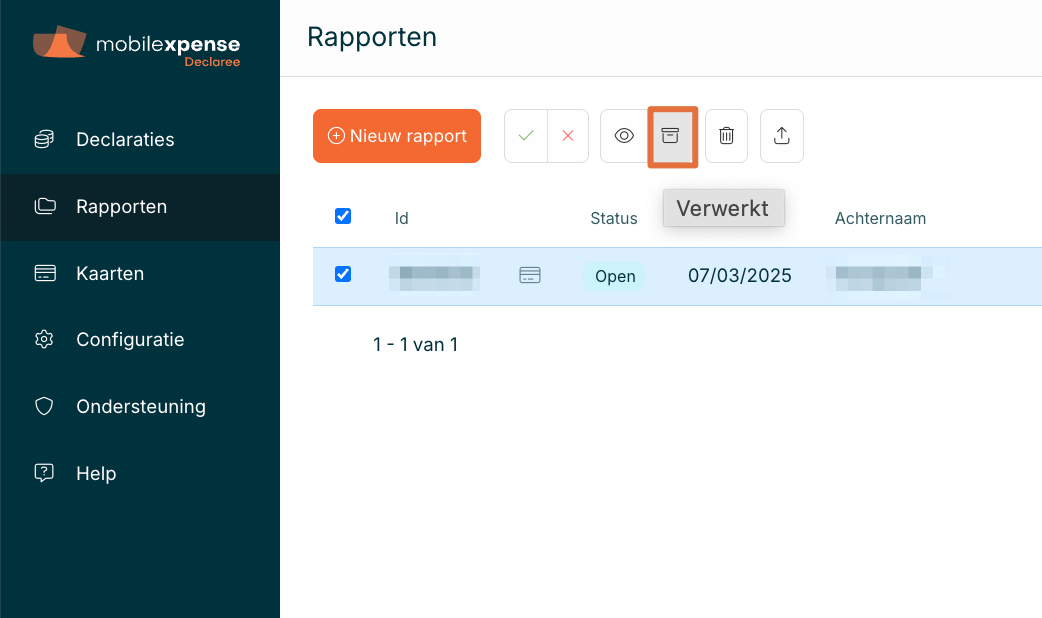Sort by the Status column header
The image size is (1042, 618).
point(614,218)
